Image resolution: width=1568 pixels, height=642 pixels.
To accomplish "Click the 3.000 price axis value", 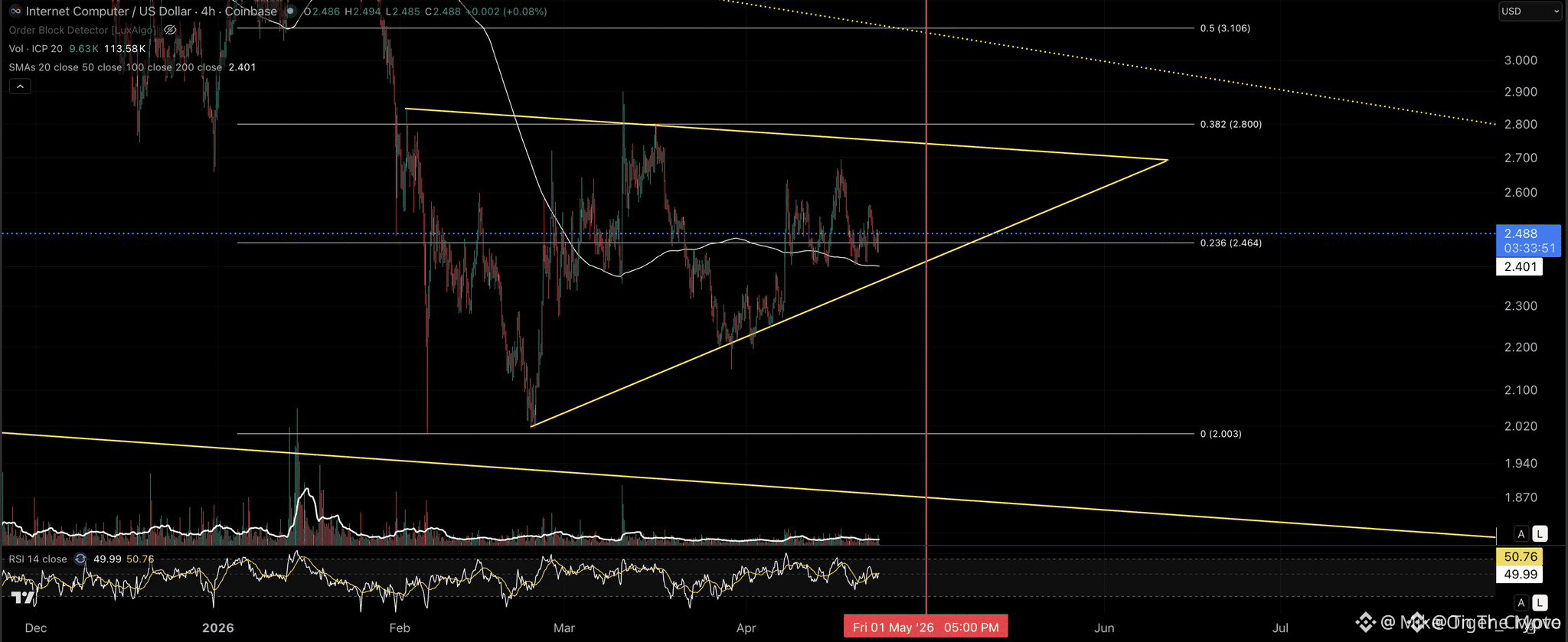I will (x=1521, y=60).
